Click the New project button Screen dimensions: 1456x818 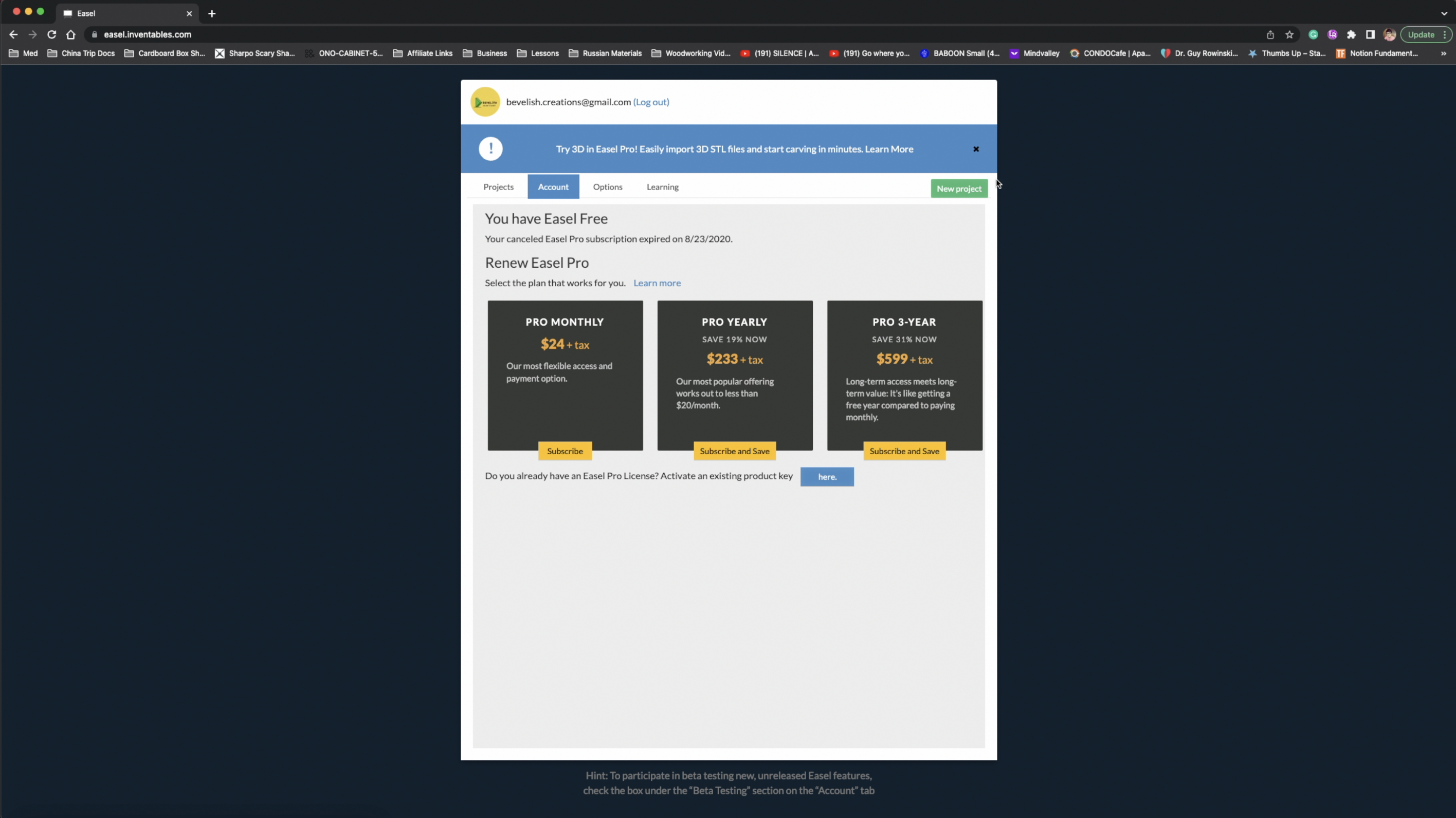tap(959, 189)
